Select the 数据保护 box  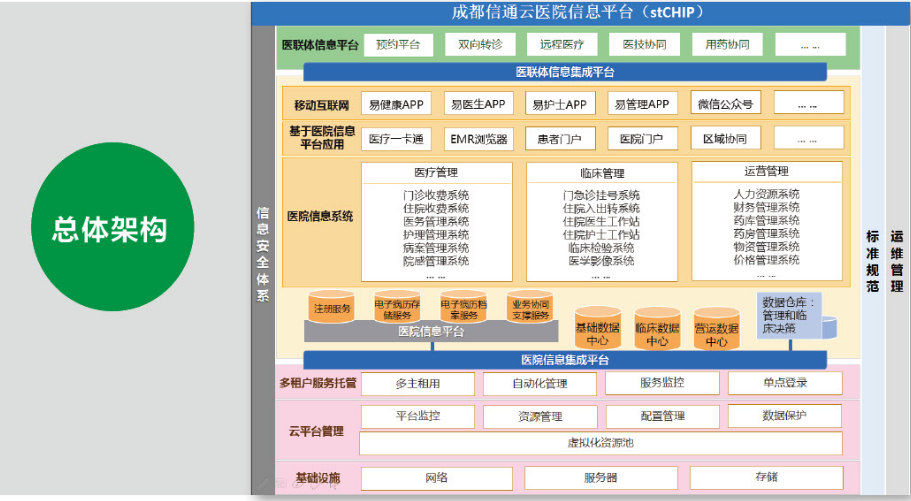point(784,416)
